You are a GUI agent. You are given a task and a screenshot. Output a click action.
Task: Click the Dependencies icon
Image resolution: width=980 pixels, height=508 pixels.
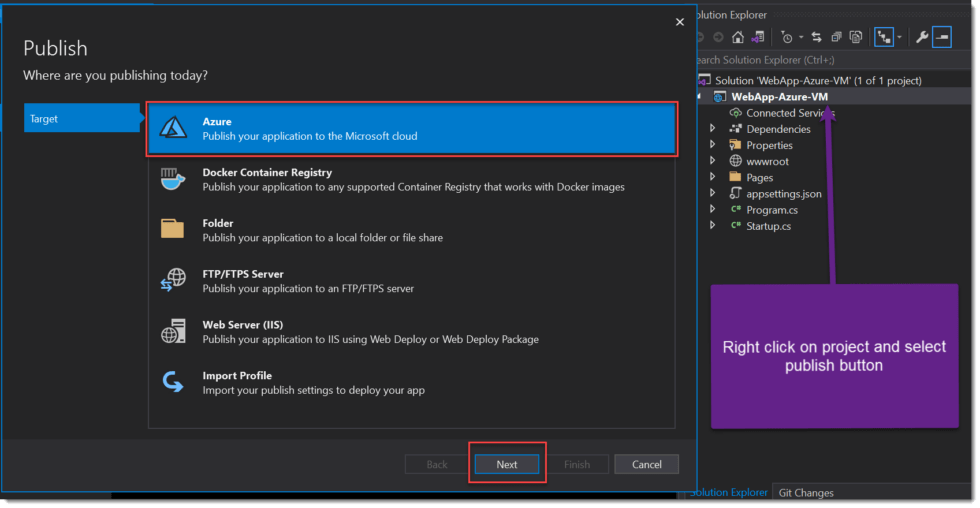point(736,129)
